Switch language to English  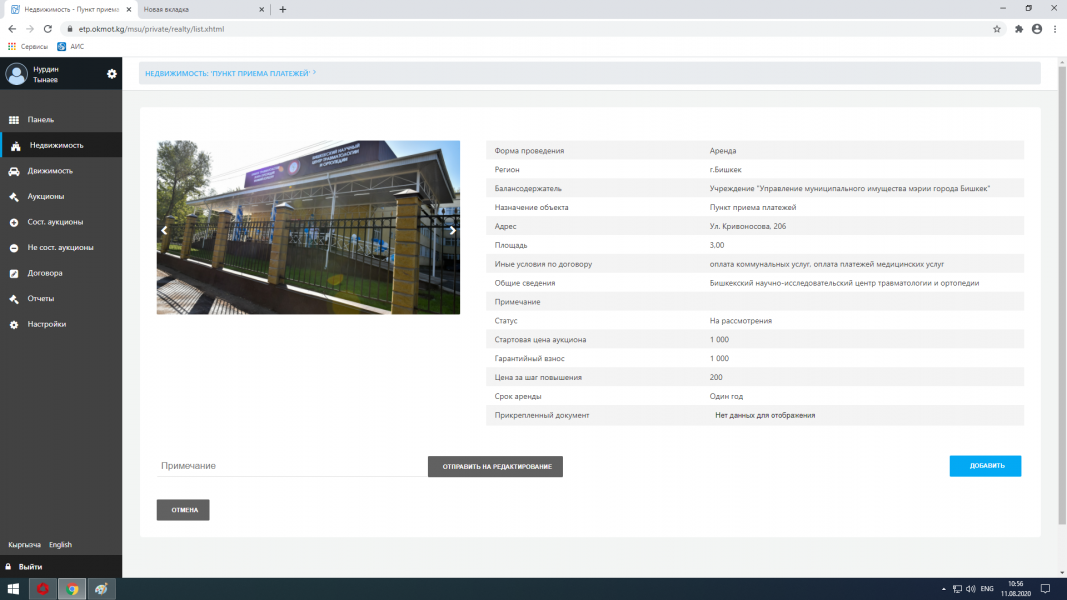pyautogui.click(x=60, y=545)
